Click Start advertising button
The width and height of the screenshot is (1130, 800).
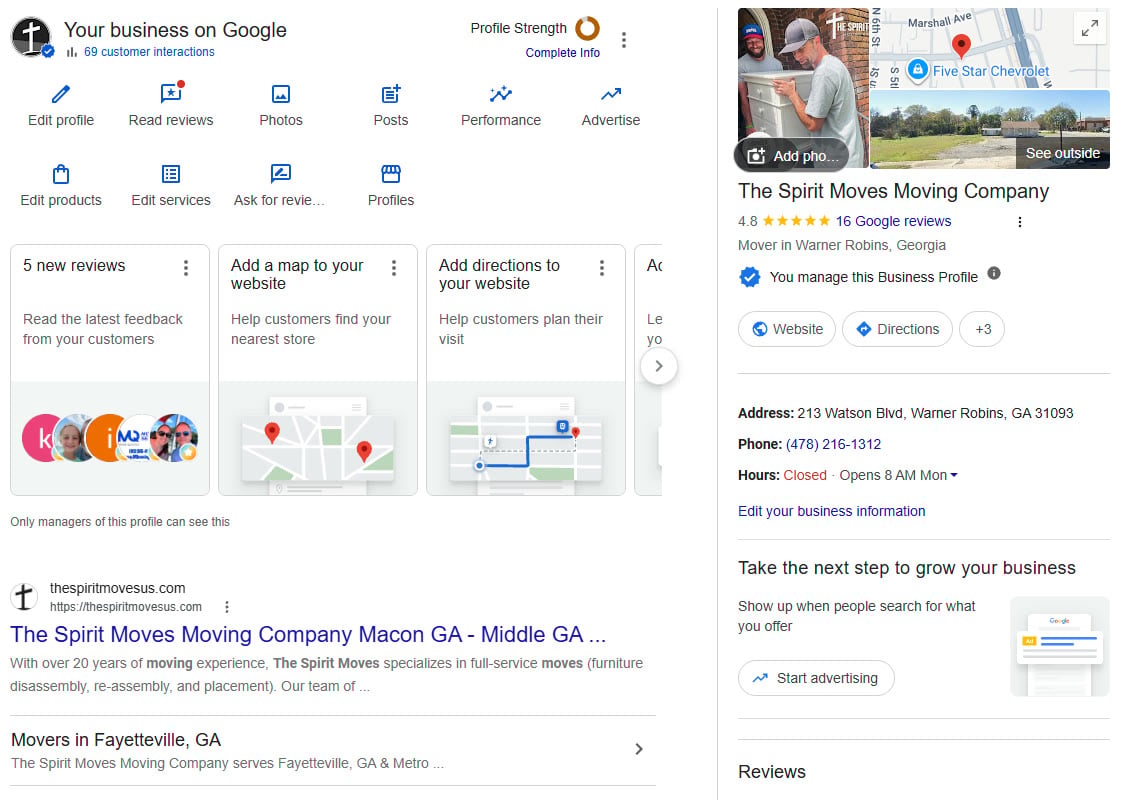click(x=817, y=678)
